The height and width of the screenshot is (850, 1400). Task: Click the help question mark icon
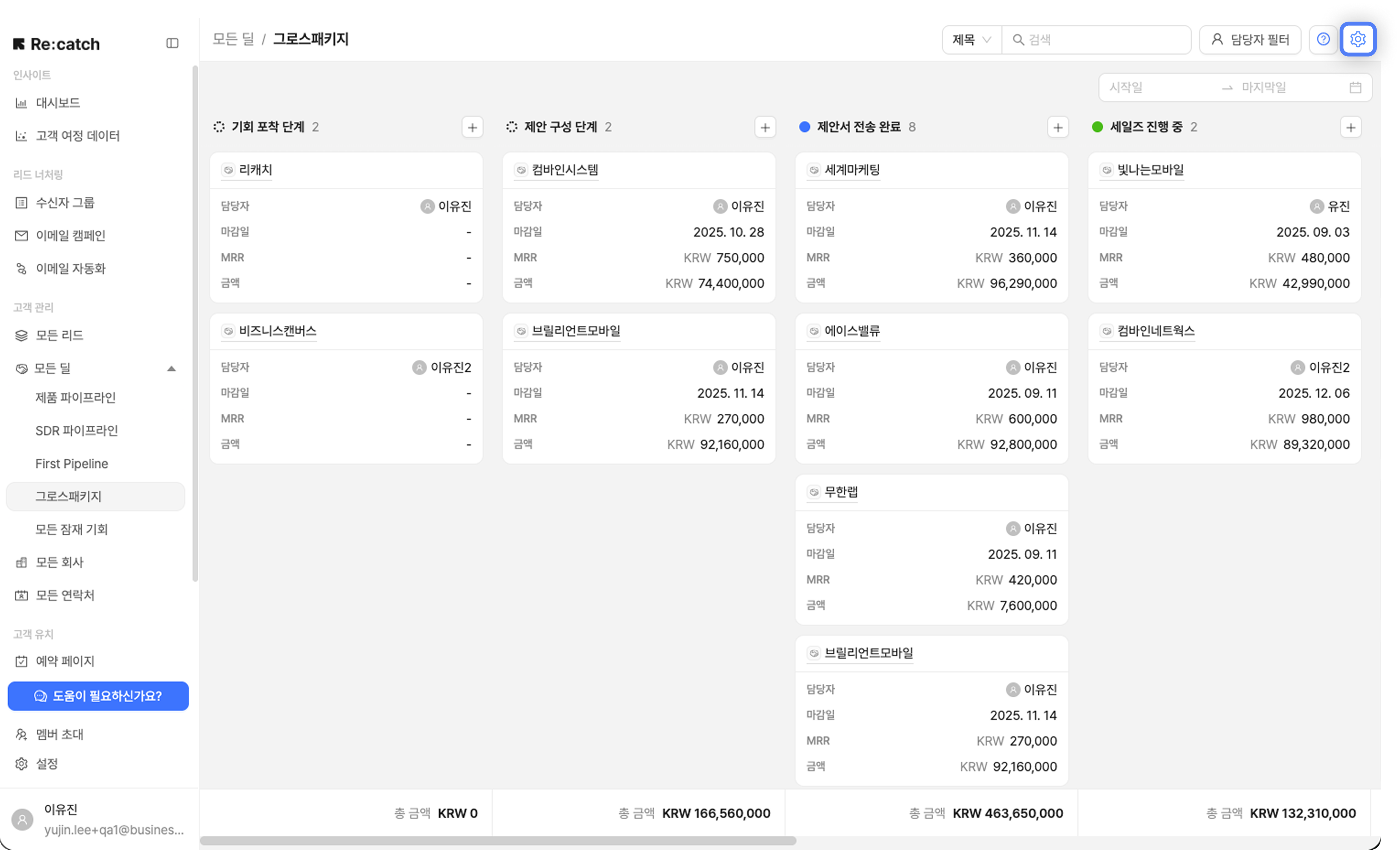tap(1323, 39)
